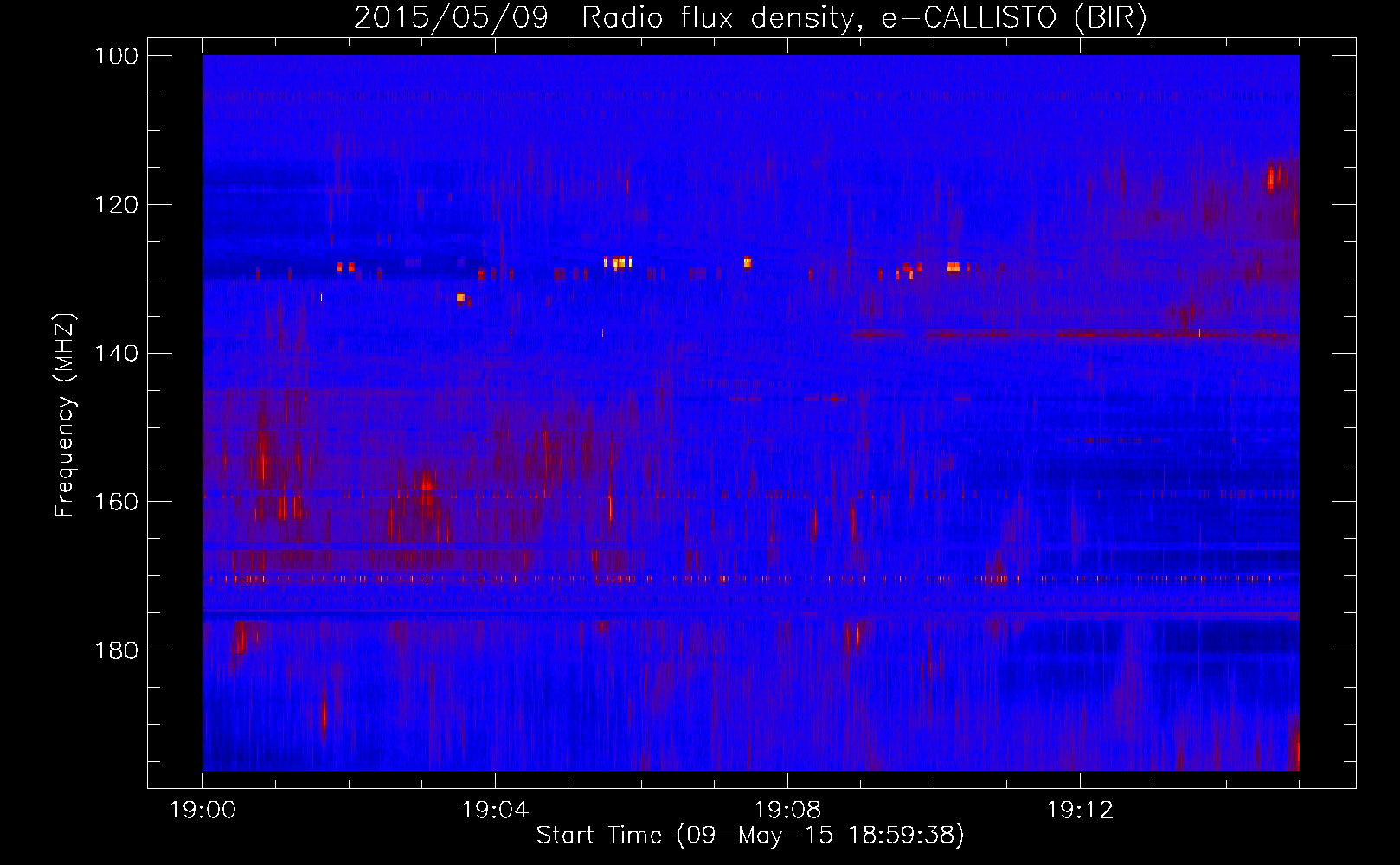Image resolution: width=1400 pixels, height=865 pixels.
Task: Click the 100 frequency tick label
Action: [x=116, y=56]
